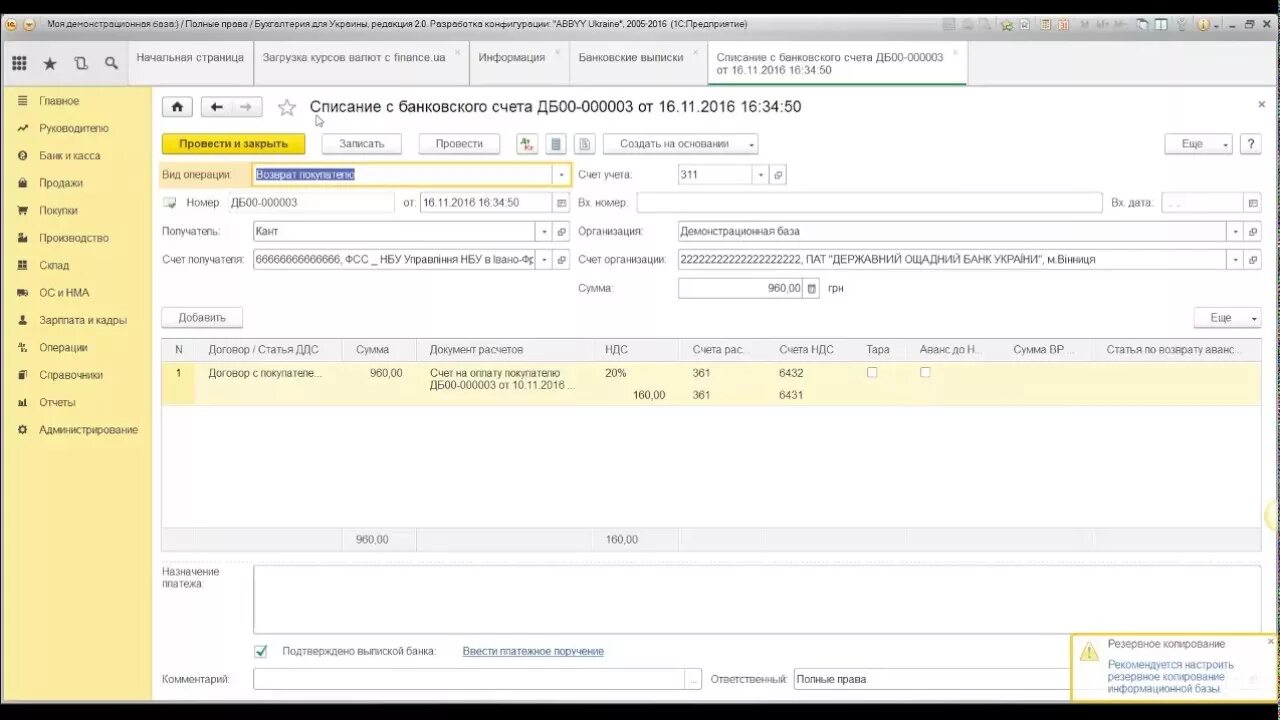Click the Статья по возврату аванс... column header
The height and width of the screenshot is (720, 1280).
tap(1174, 350)
